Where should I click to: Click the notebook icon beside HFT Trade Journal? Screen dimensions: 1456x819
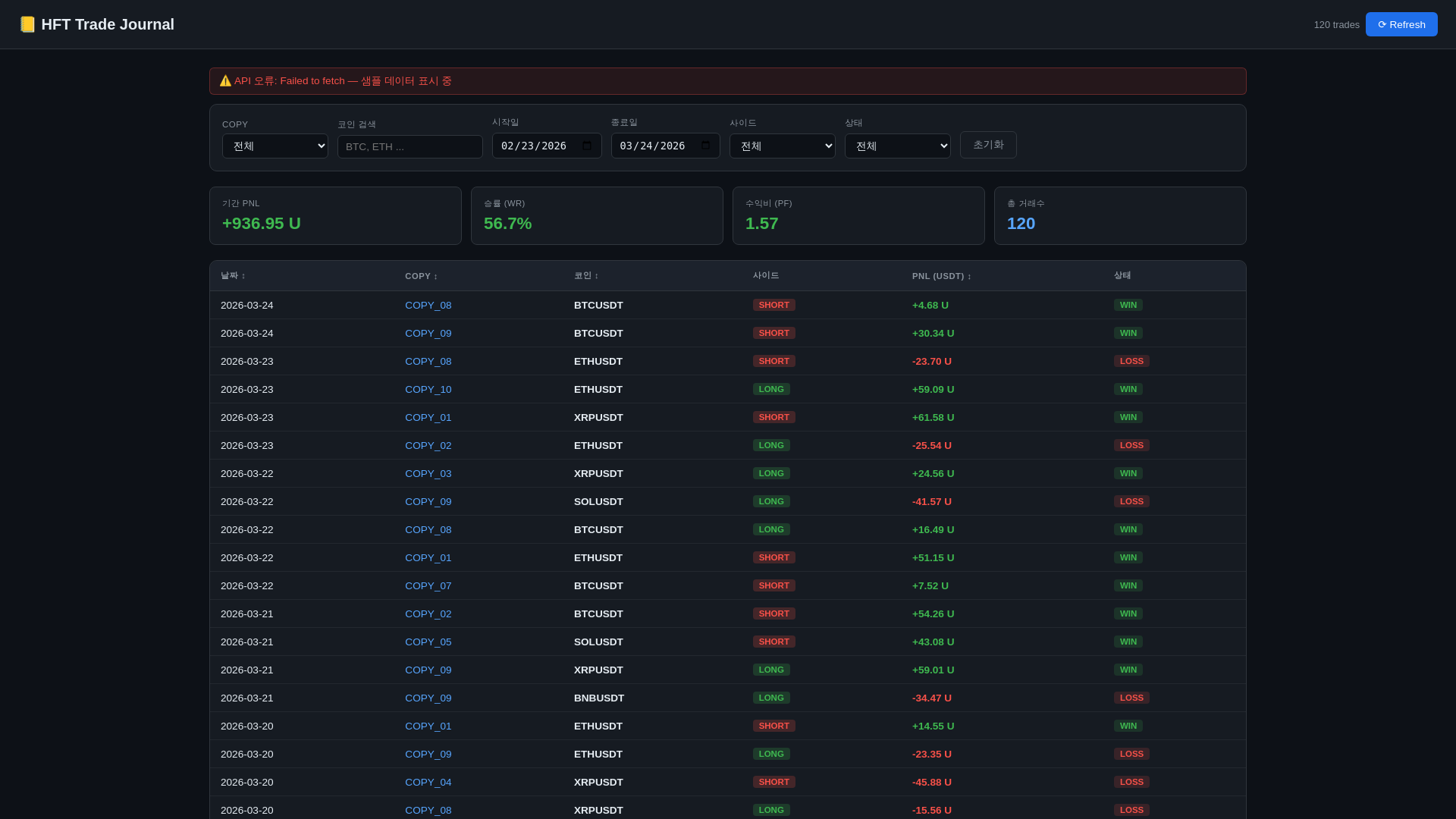pyautogui.click(x=27, y=24)
